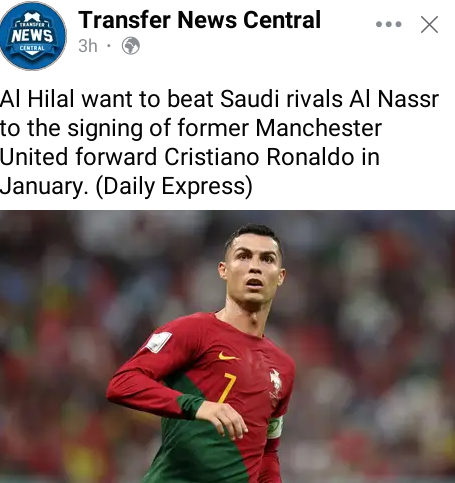Image resolution: width=455 pixels, height=483 pixels.
Task: Dismiss the post with the X icon
Action: (429, 25)
